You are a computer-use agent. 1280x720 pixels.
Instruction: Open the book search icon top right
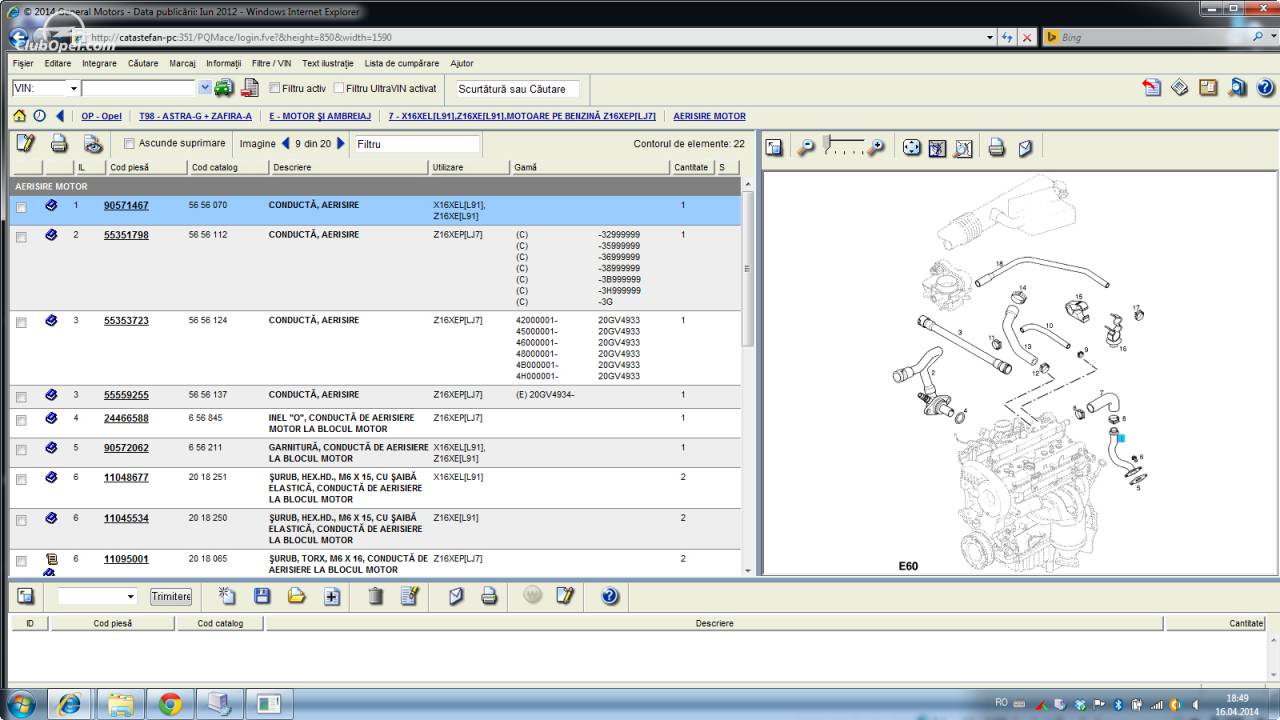pyautogui.click(x=1238, y=88)
